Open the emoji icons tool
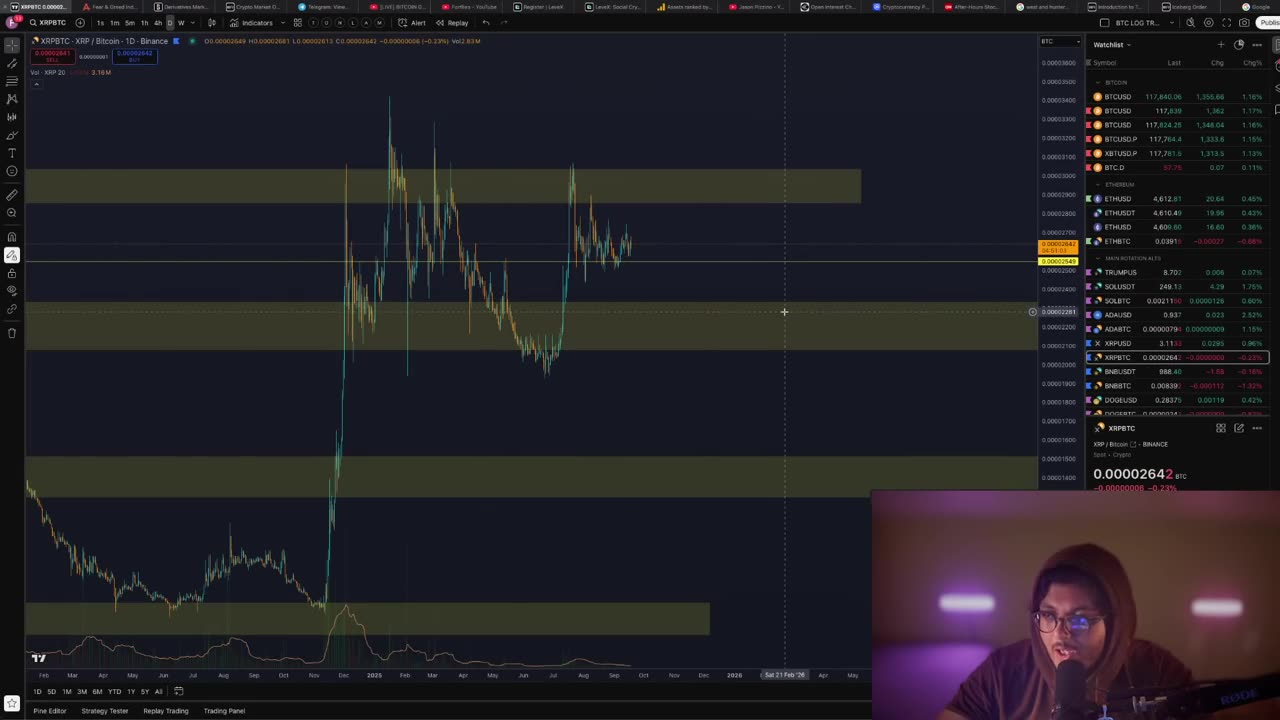The image size is (1280, 720). click(12, 171)
